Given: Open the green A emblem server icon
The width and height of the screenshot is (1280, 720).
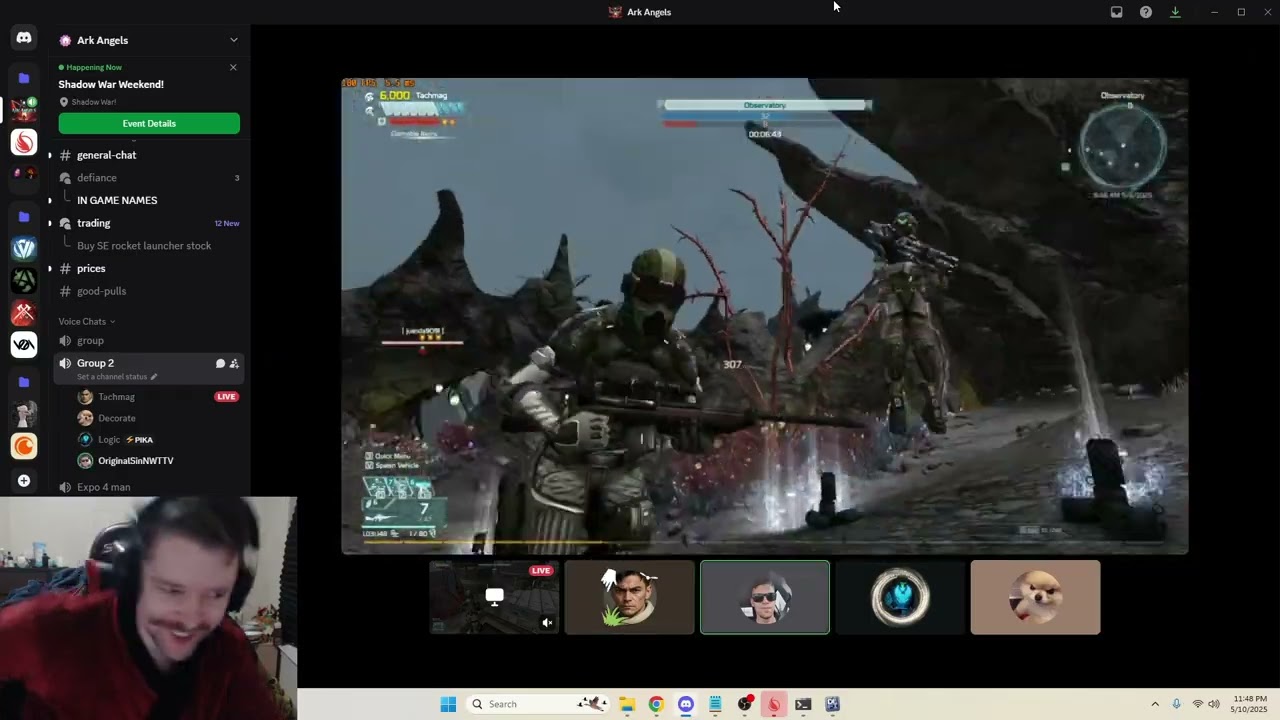Looking at the screenshot, I should point(24,281).
